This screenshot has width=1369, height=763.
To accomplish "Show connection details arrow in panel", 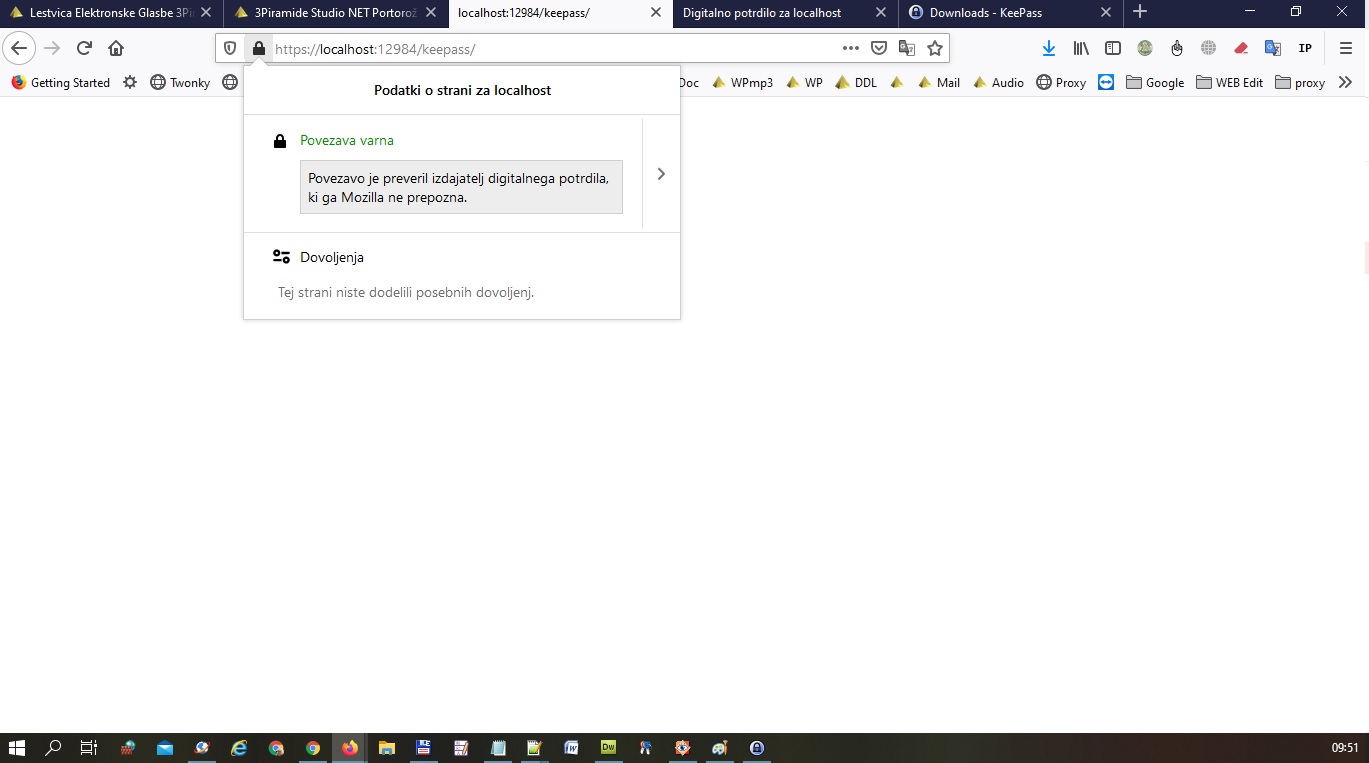I will 661,174.
